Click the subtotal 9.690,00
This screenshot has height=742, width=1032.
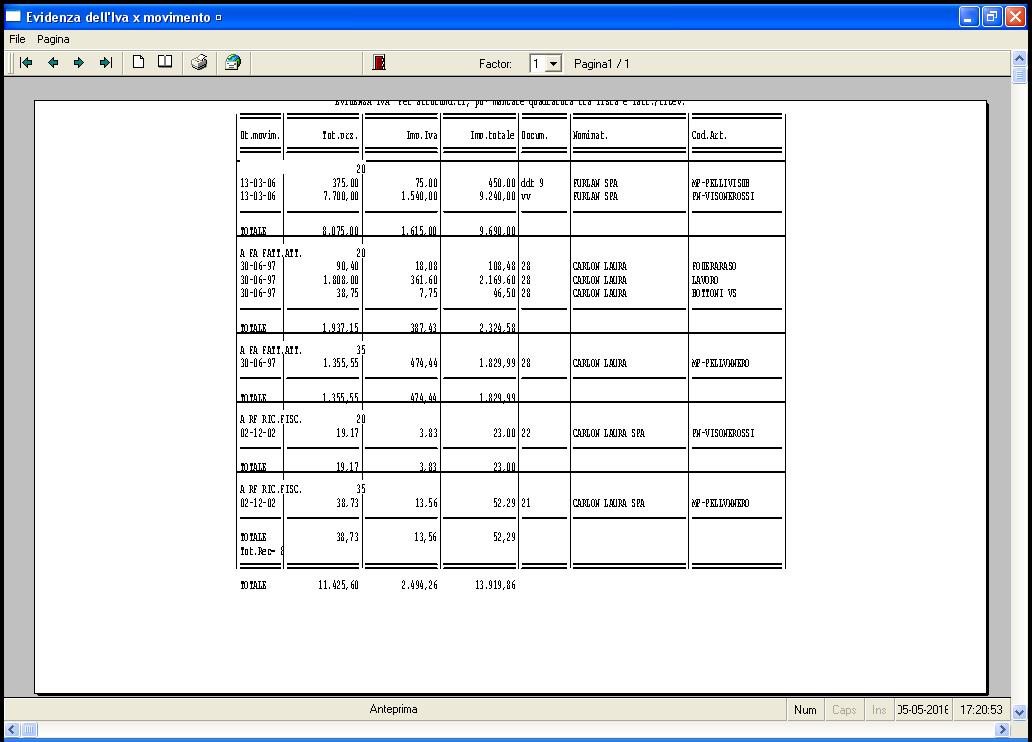coord(498,231)
